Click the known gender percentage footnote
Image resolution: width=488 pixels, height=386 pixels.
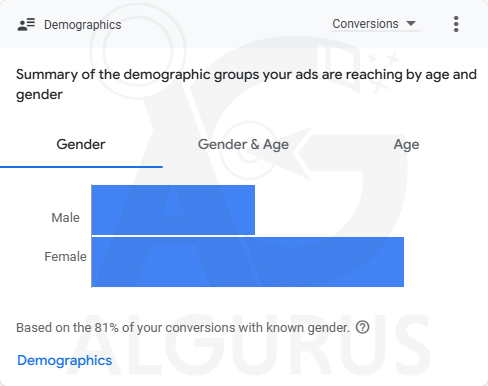(x=183, y=328)
